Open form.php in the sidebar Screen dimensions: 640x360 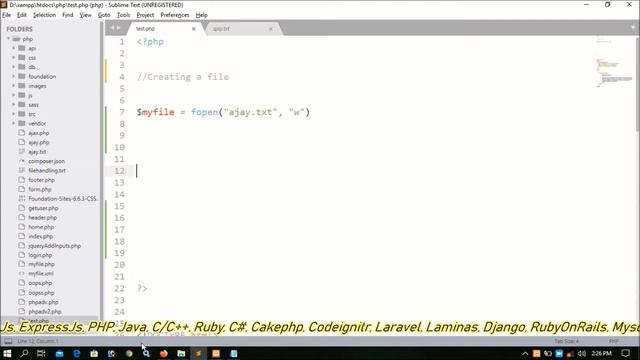[x=40, y=189]
